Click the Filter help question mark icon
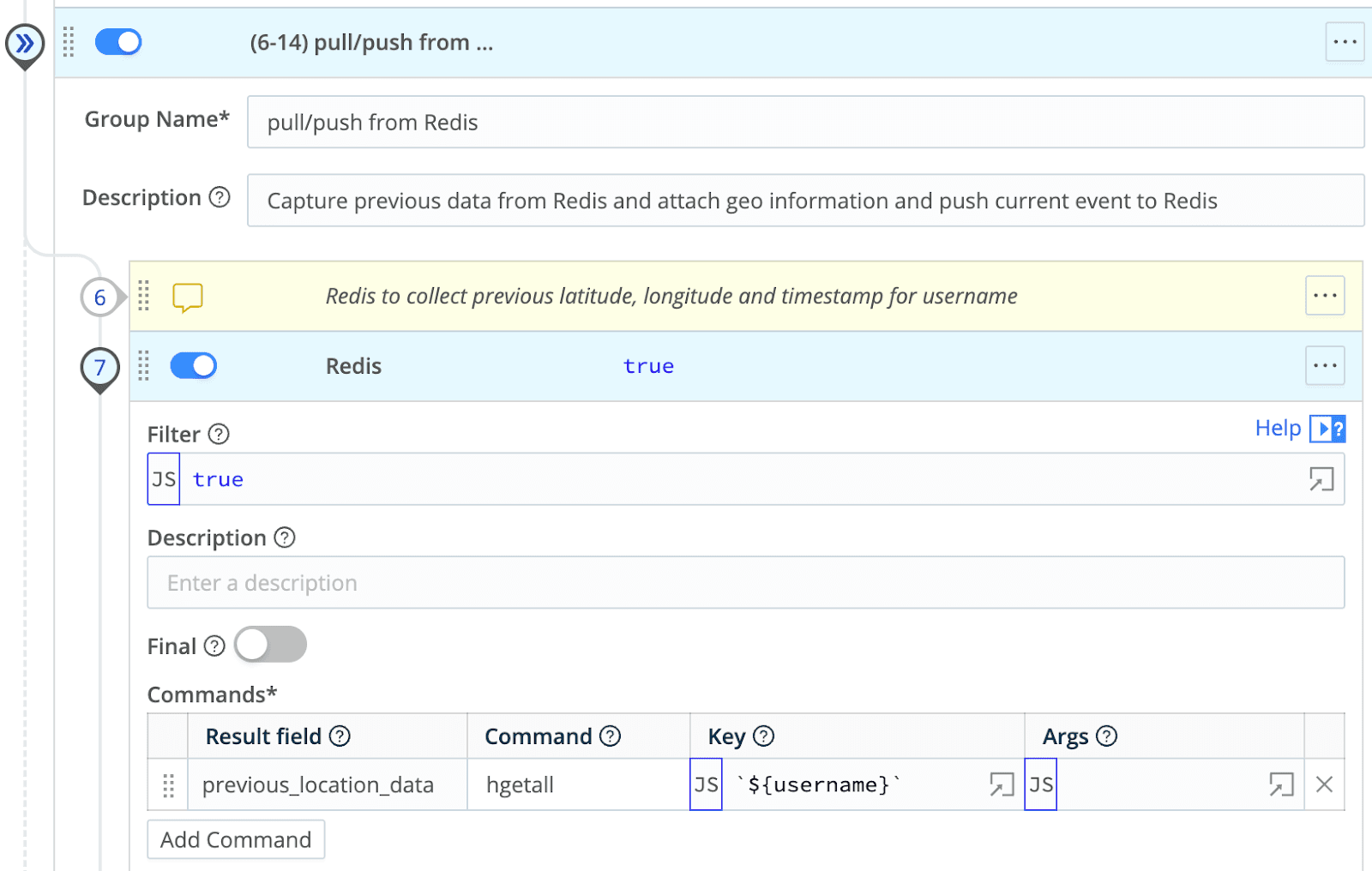The width and height of the screenshot is (1372, 871). (220, 435)
